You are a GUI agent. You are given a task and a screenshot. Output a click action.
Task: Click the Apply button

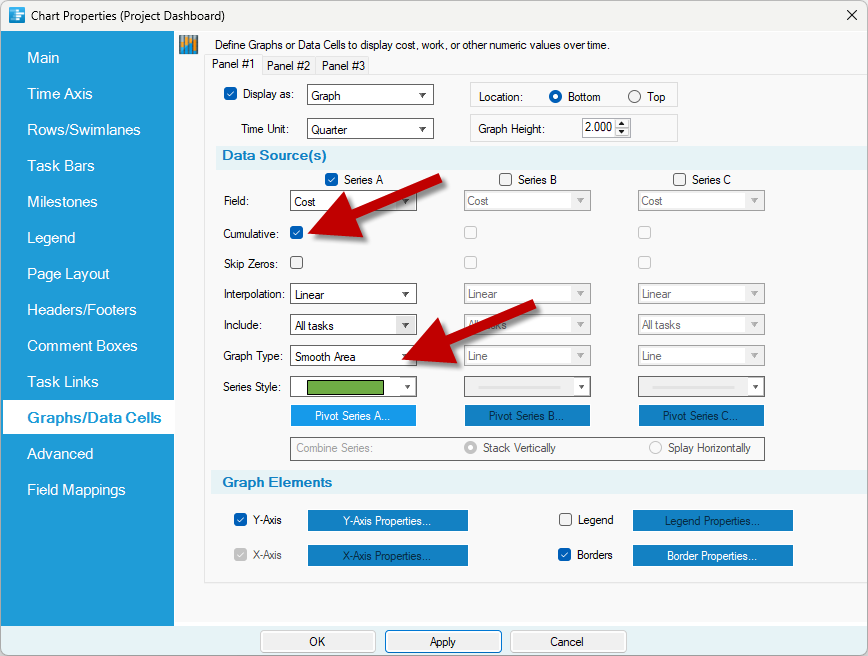coord(443,642)
